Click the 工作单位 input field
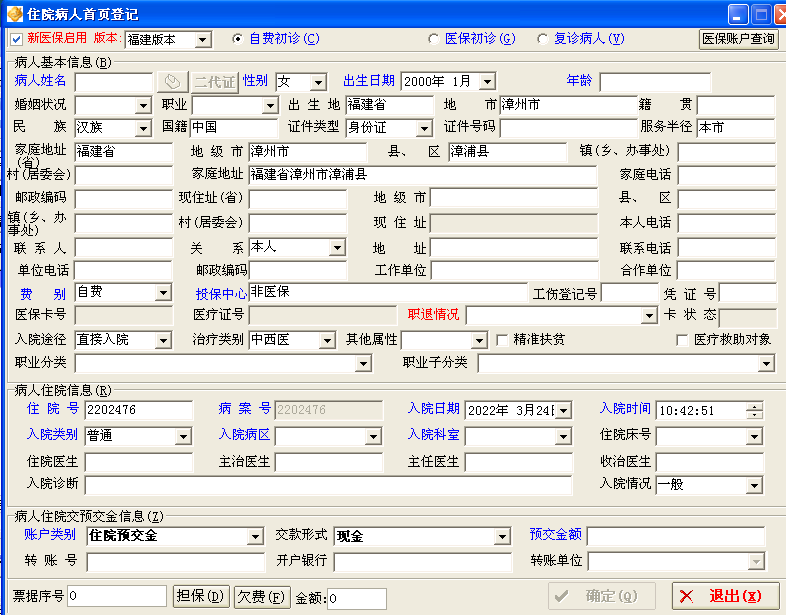The width and height of the screenshot is (786, 615). (x=514, y=271)
